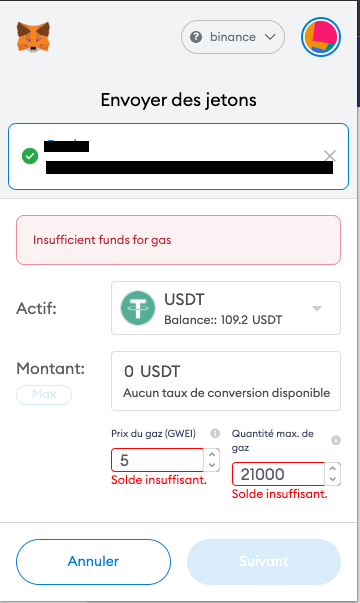Click the Suivant button
360x603 pixels.
[x=264, y=561]
